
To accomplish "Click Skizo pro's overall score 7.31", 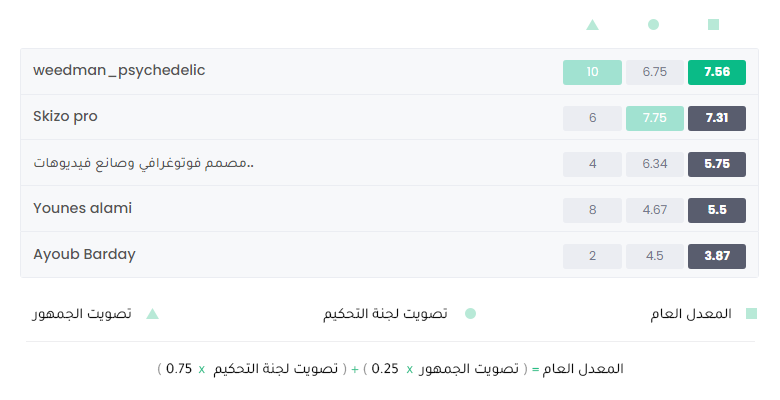I will [717, 118].
